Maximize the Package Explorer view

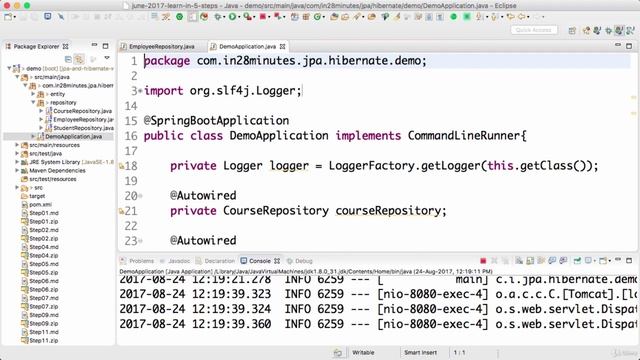click(x=105, y=46)
